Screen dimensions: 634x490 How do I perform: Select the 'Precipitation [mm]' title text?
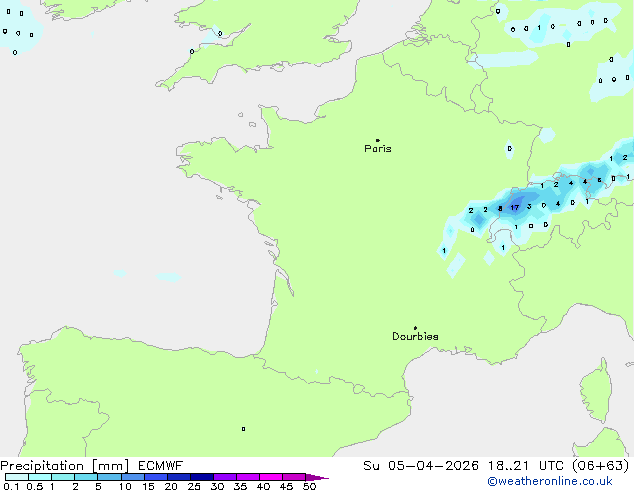pos(65,466)
